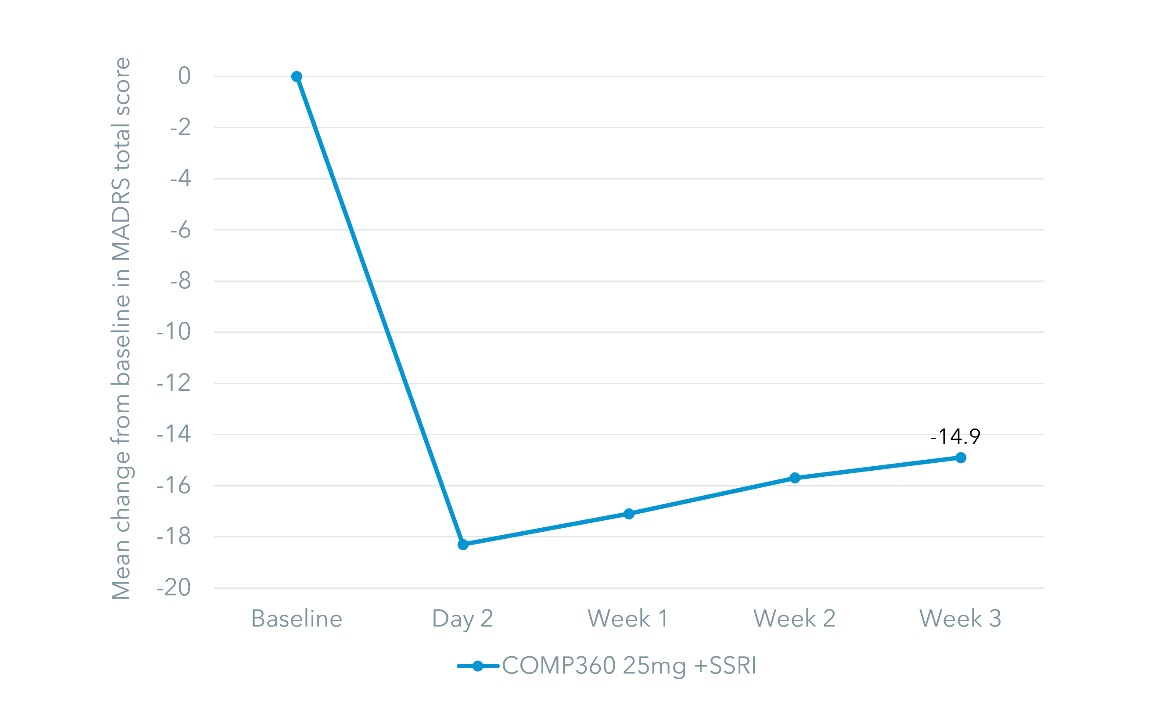This screenshot has height=722, width=1164.
Task: Click the Week 3 data point marker
Action: (x=961, y=457)
